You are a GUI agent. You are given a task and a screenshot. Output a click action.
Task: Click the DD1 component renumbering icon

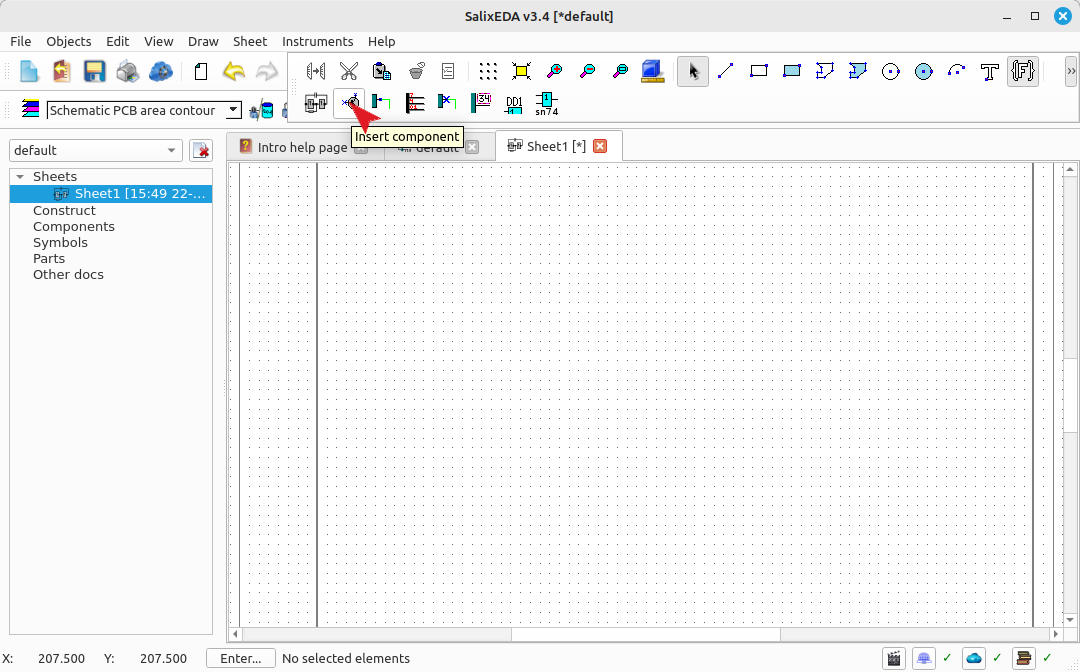[514, 103]
